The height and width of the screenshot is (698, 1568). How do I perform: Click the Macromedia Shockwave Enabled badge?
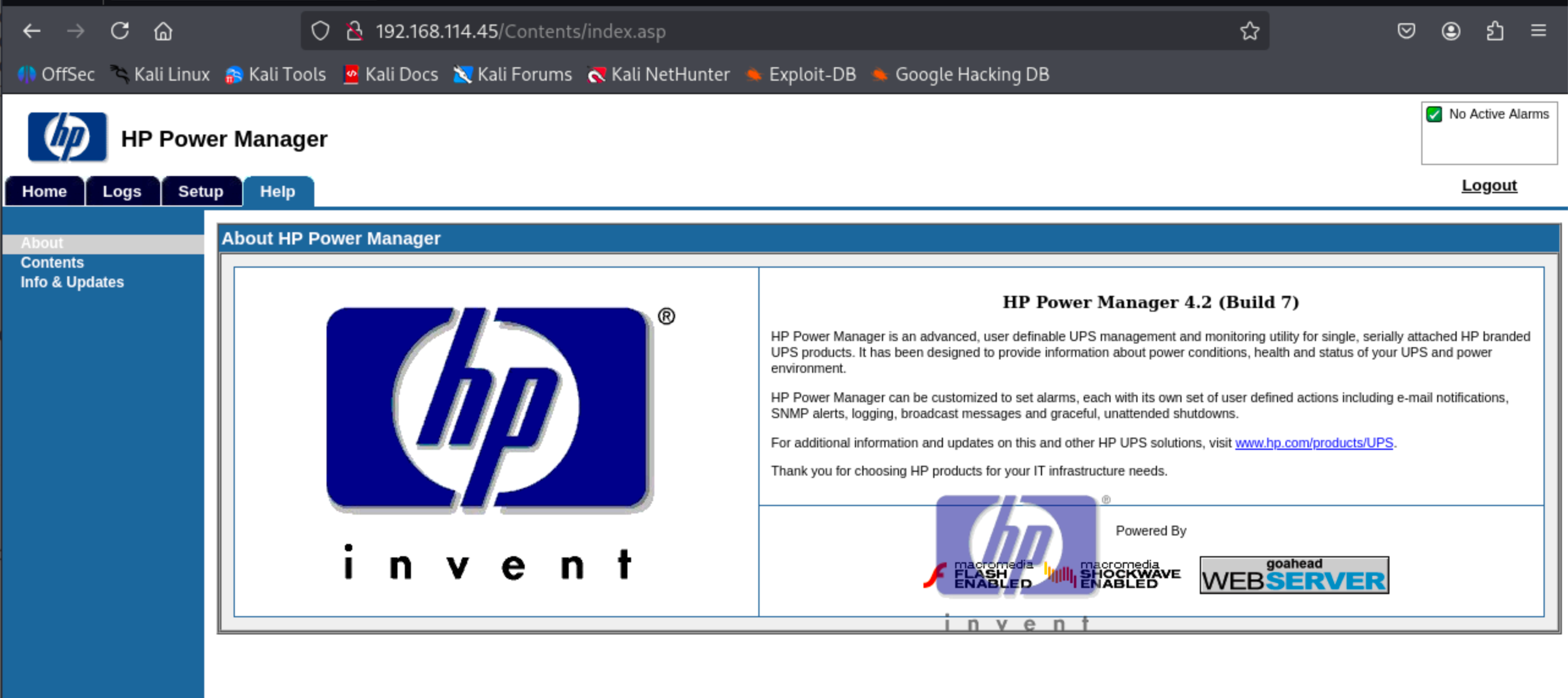click(x=1112, y=575)
